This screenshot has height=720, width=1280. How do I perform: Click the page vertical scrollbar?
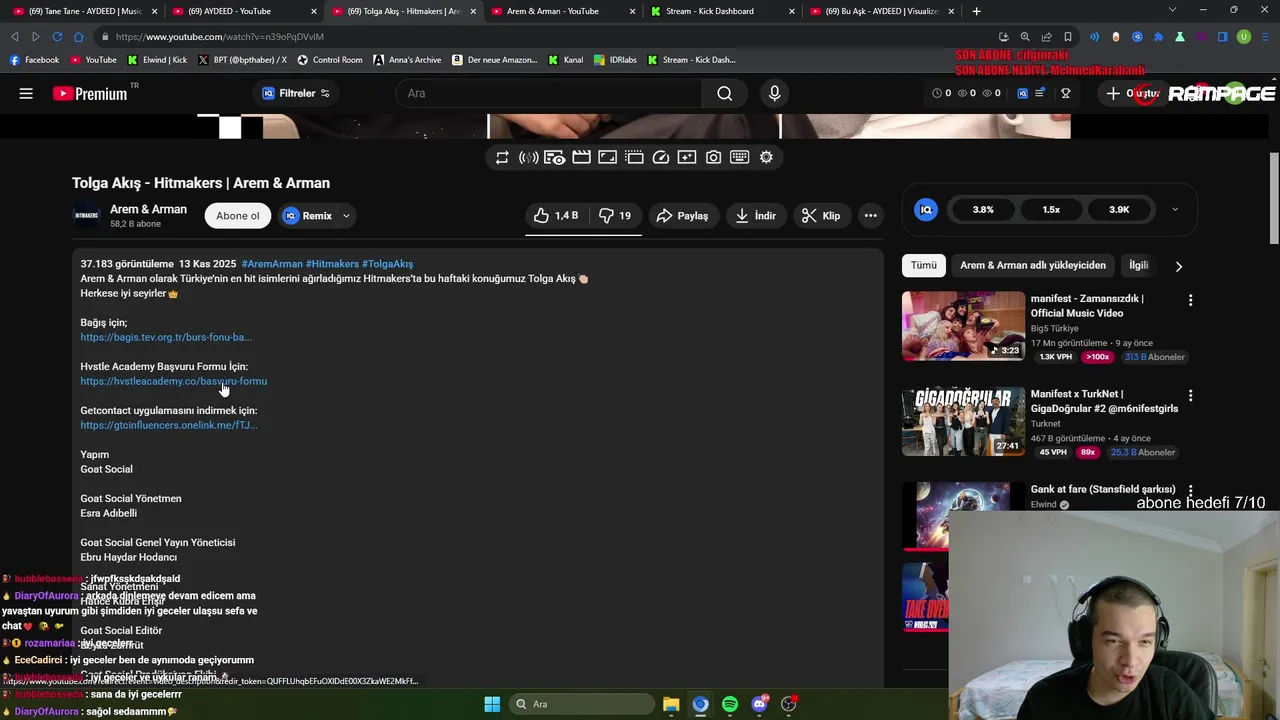[1274, 197]
